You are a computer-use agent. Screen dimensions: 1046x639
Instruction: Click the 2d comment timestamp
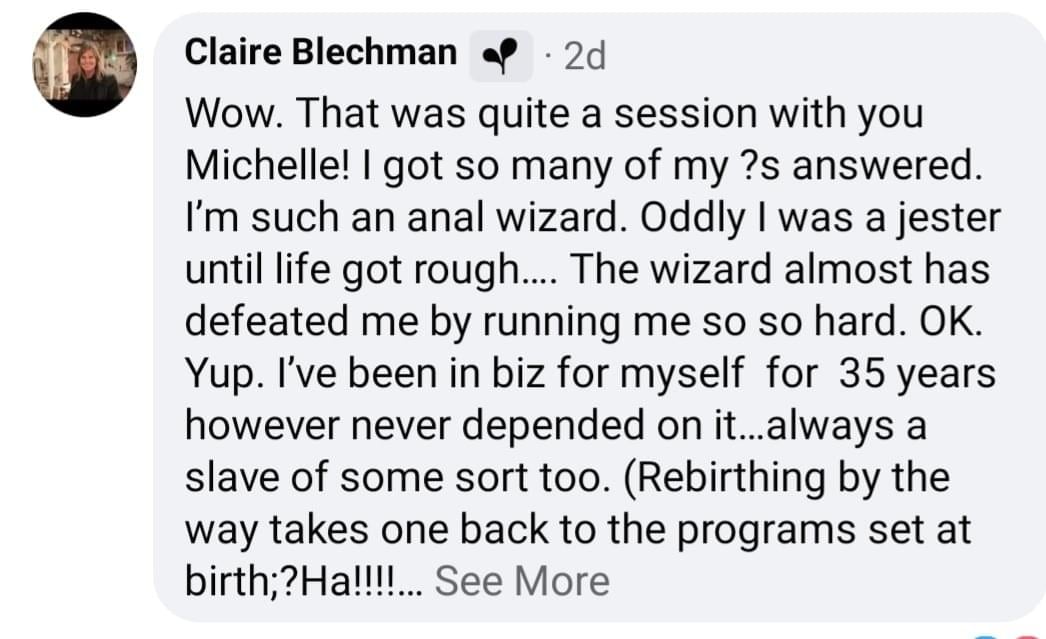tap(585, 56)
